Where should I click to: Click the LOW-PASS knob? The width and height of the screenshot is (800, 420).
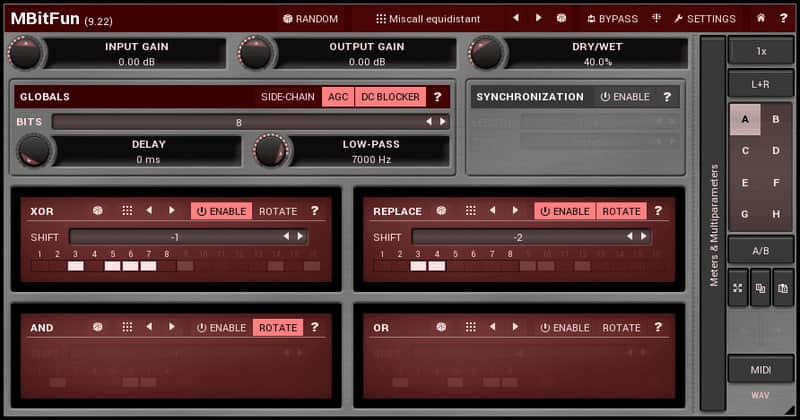click(270, 151)
